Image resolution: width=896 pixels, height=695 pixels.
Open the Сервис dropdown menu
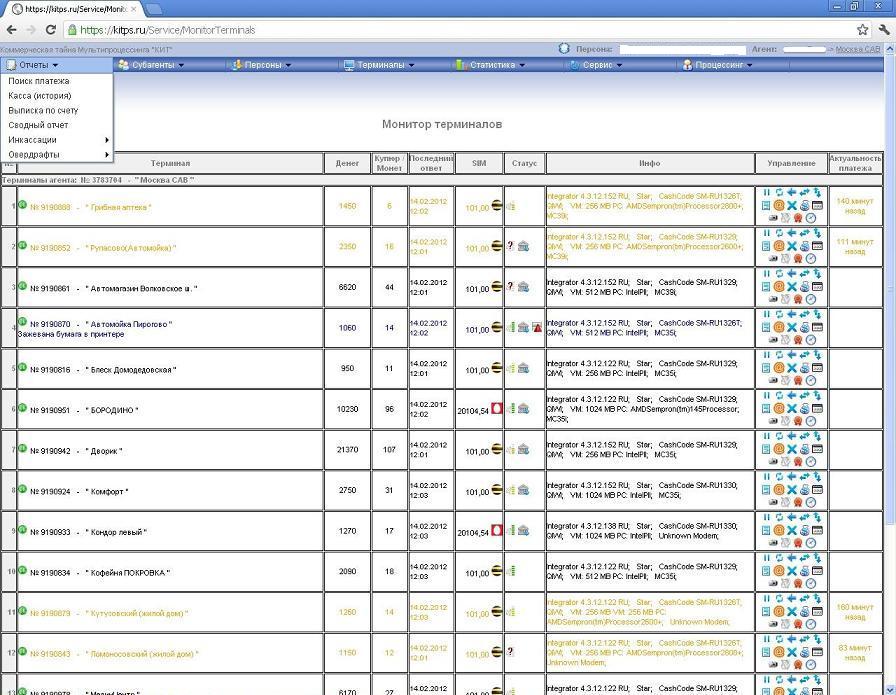click(596, 65)
